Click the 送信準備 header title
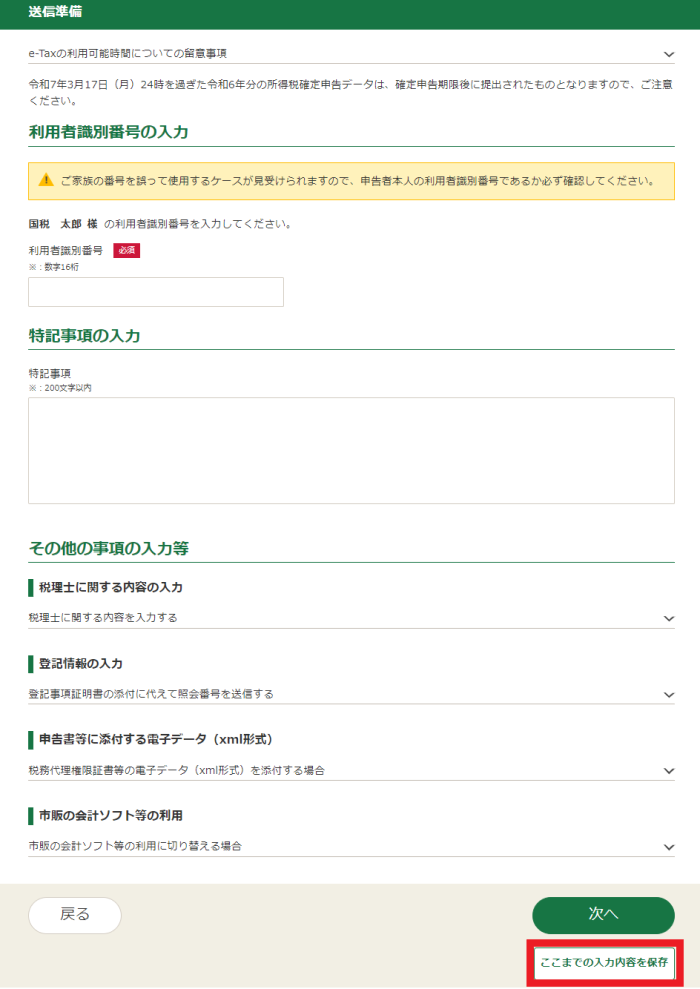700x989 pixels. [56, 13]
